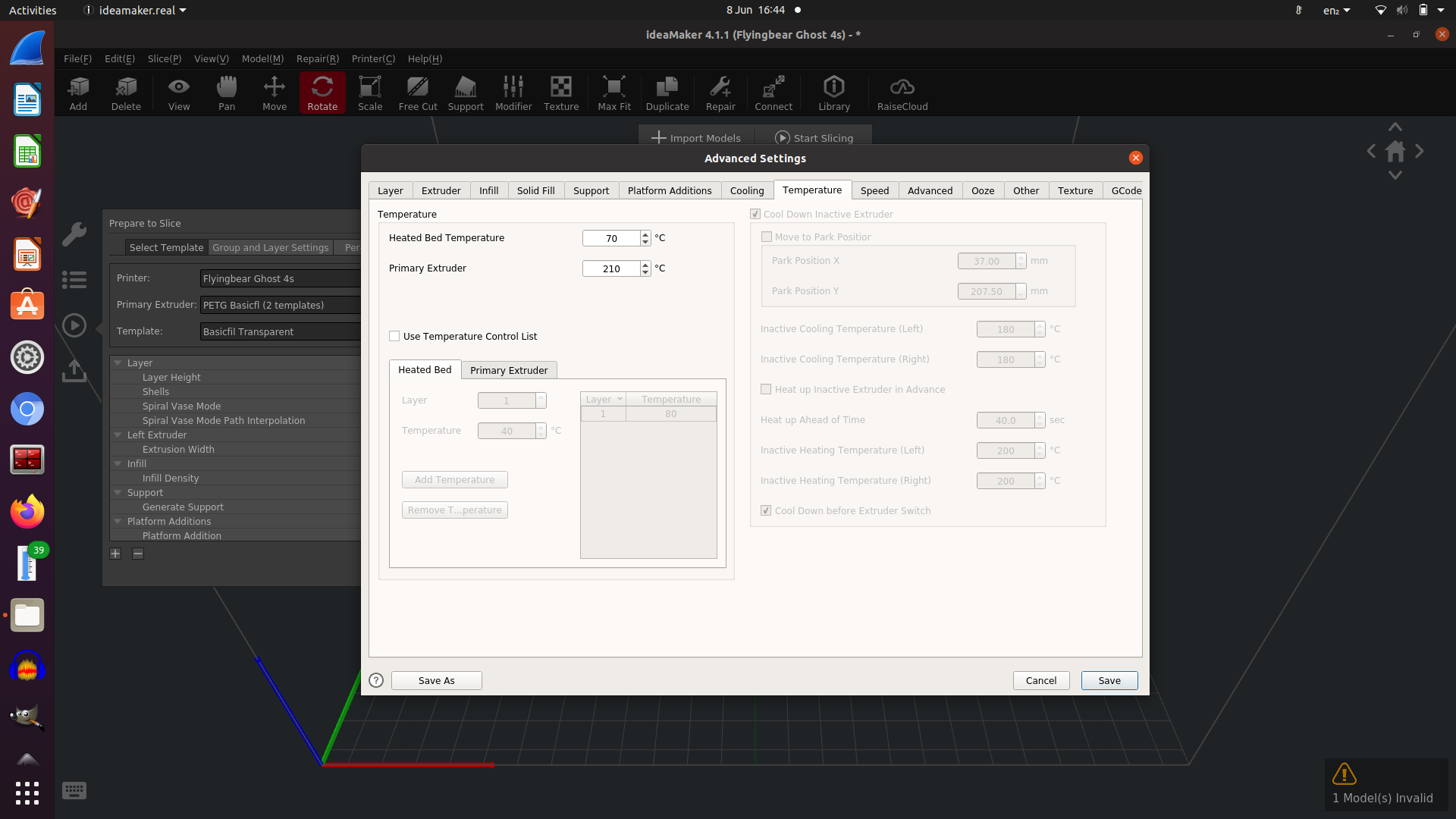Click the Save As button
1456x819 pixels.
point(436,680)
